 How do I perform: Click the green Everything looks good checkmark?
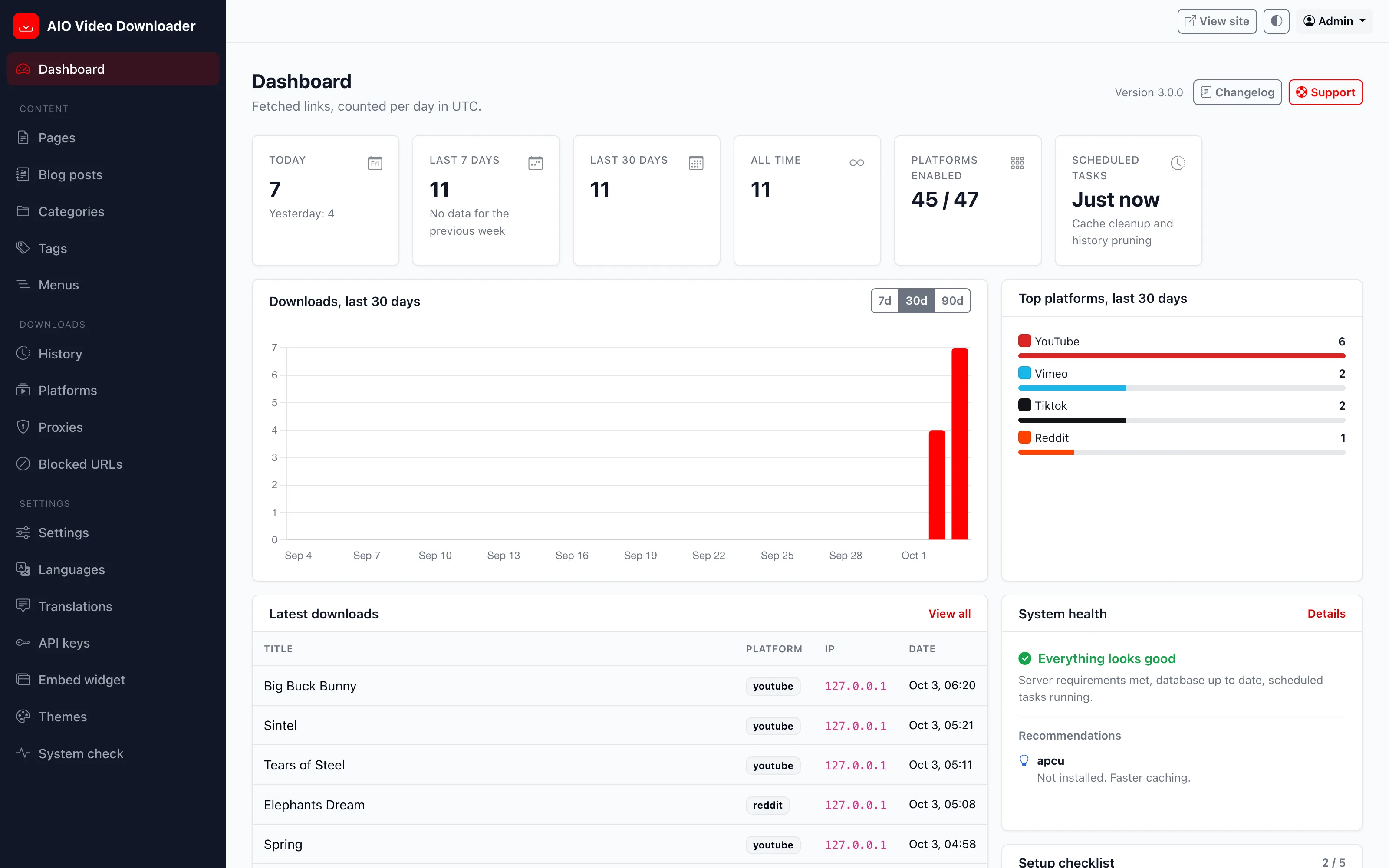1025,658
